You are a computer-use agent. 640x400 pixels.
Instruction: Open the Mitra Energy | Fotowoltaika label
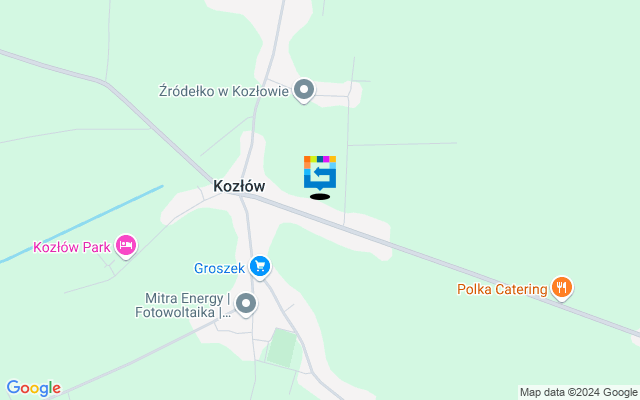182,305
